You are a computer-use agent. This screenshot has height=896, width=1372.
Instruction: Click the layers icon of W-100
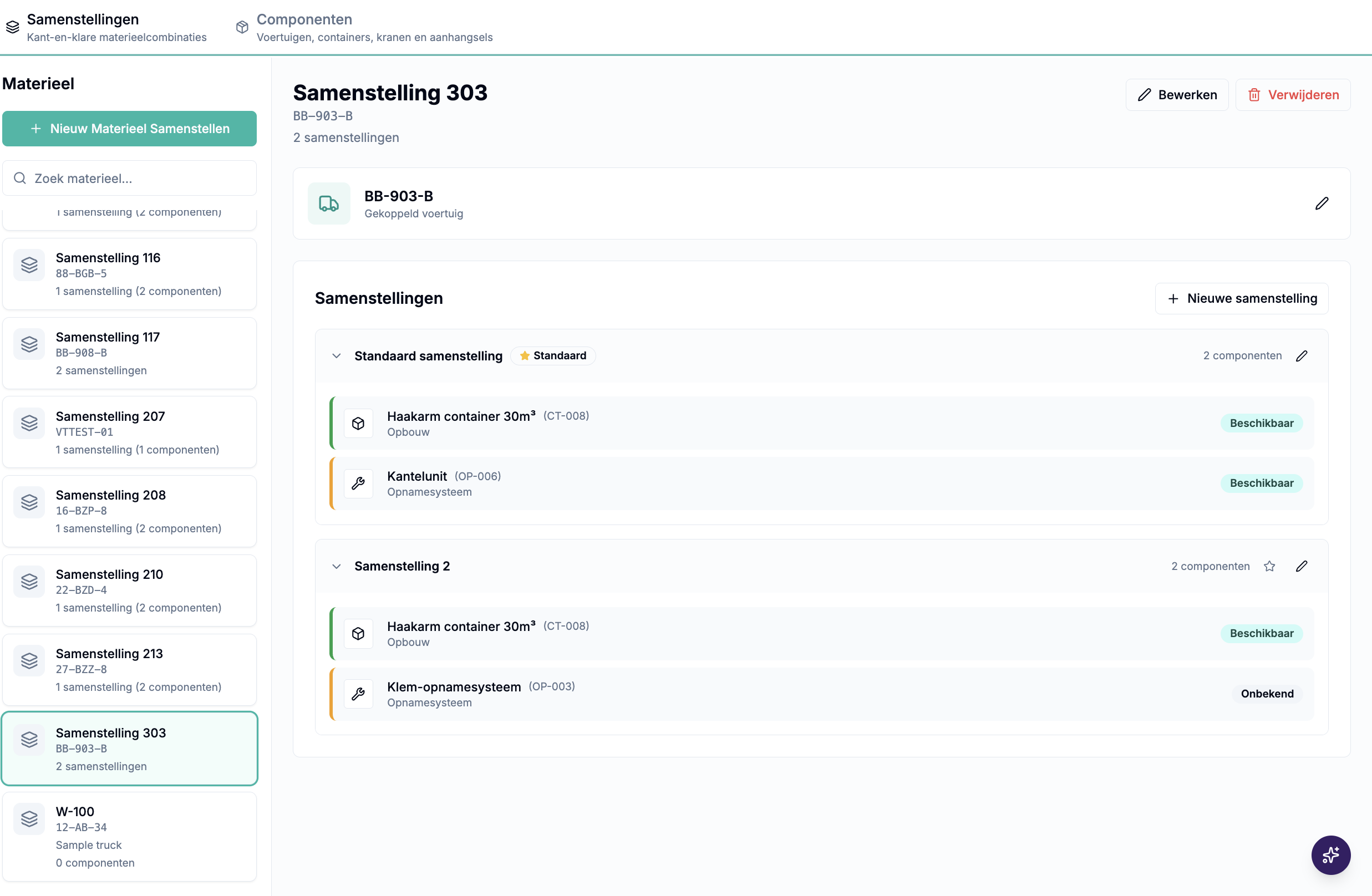(x=29, y=819)
